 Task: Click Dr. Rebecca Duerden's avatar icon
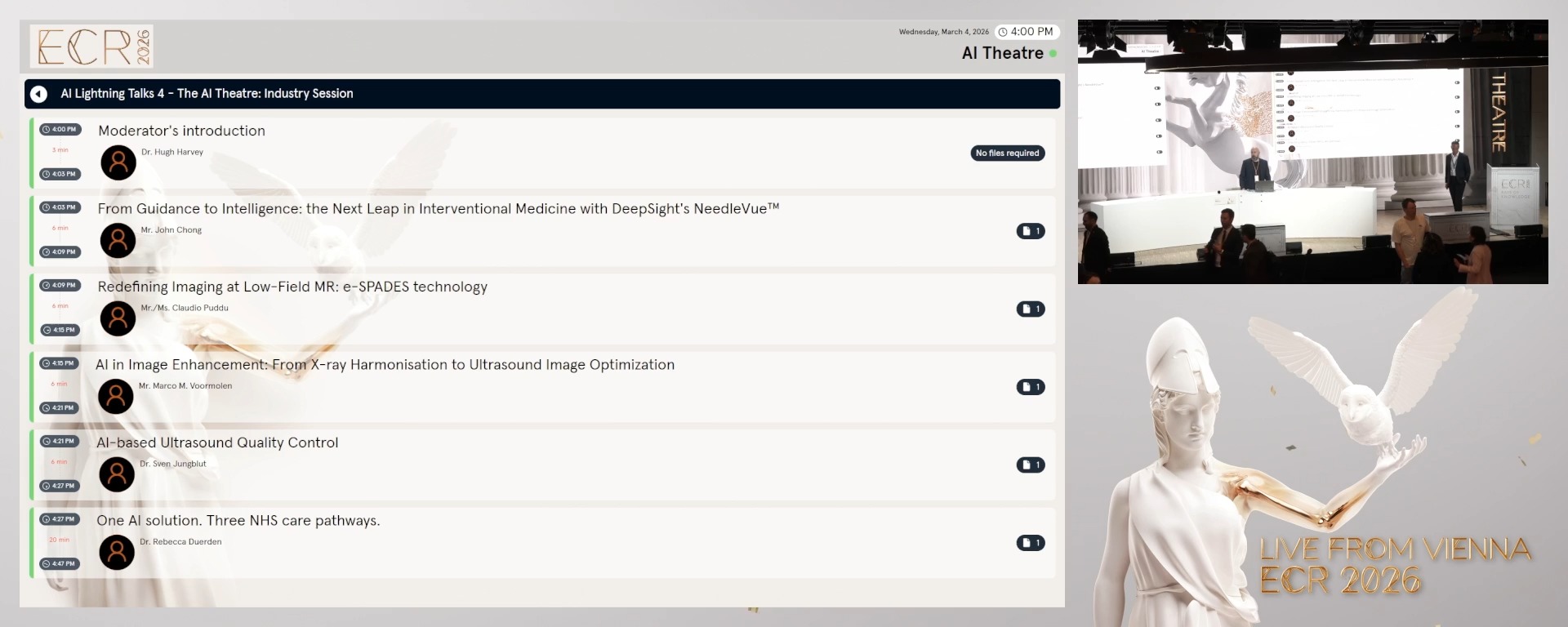[x=117, y=553]
